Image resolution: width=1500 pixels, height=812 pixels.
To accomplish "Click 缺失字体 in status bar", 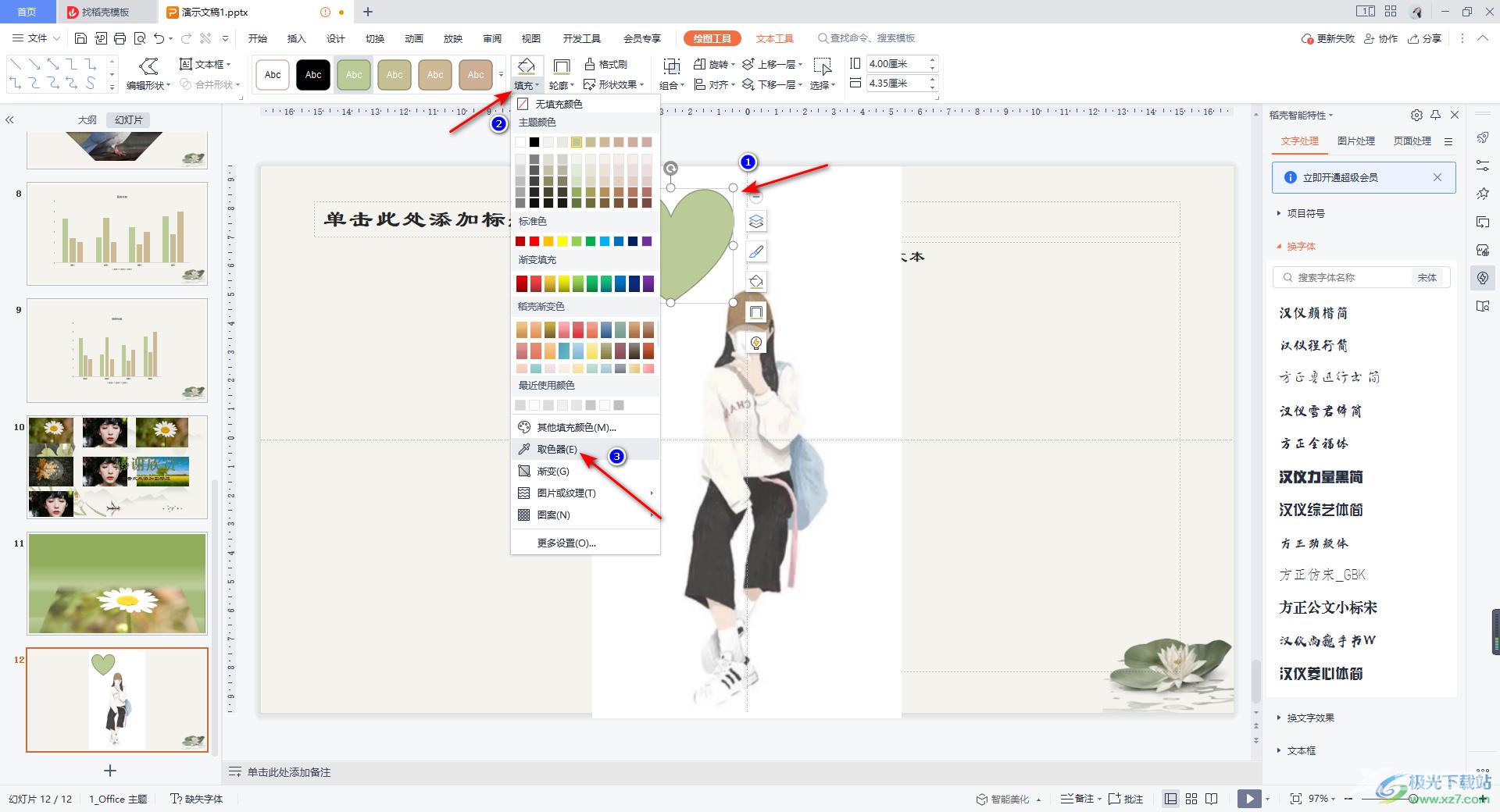I will (197, 799).
